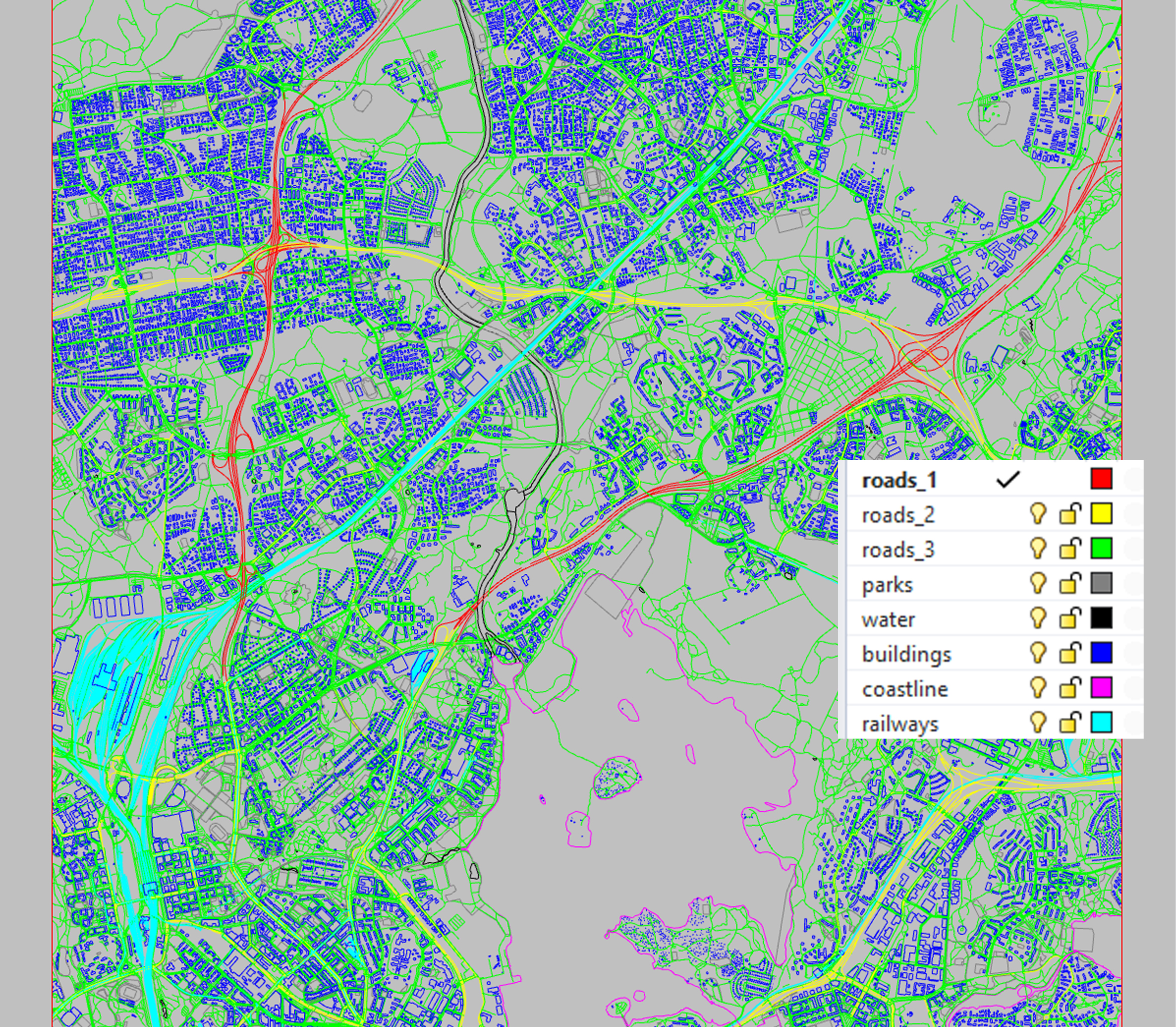
Task: Open the black color swatch of water
Action: [1101, 618]
